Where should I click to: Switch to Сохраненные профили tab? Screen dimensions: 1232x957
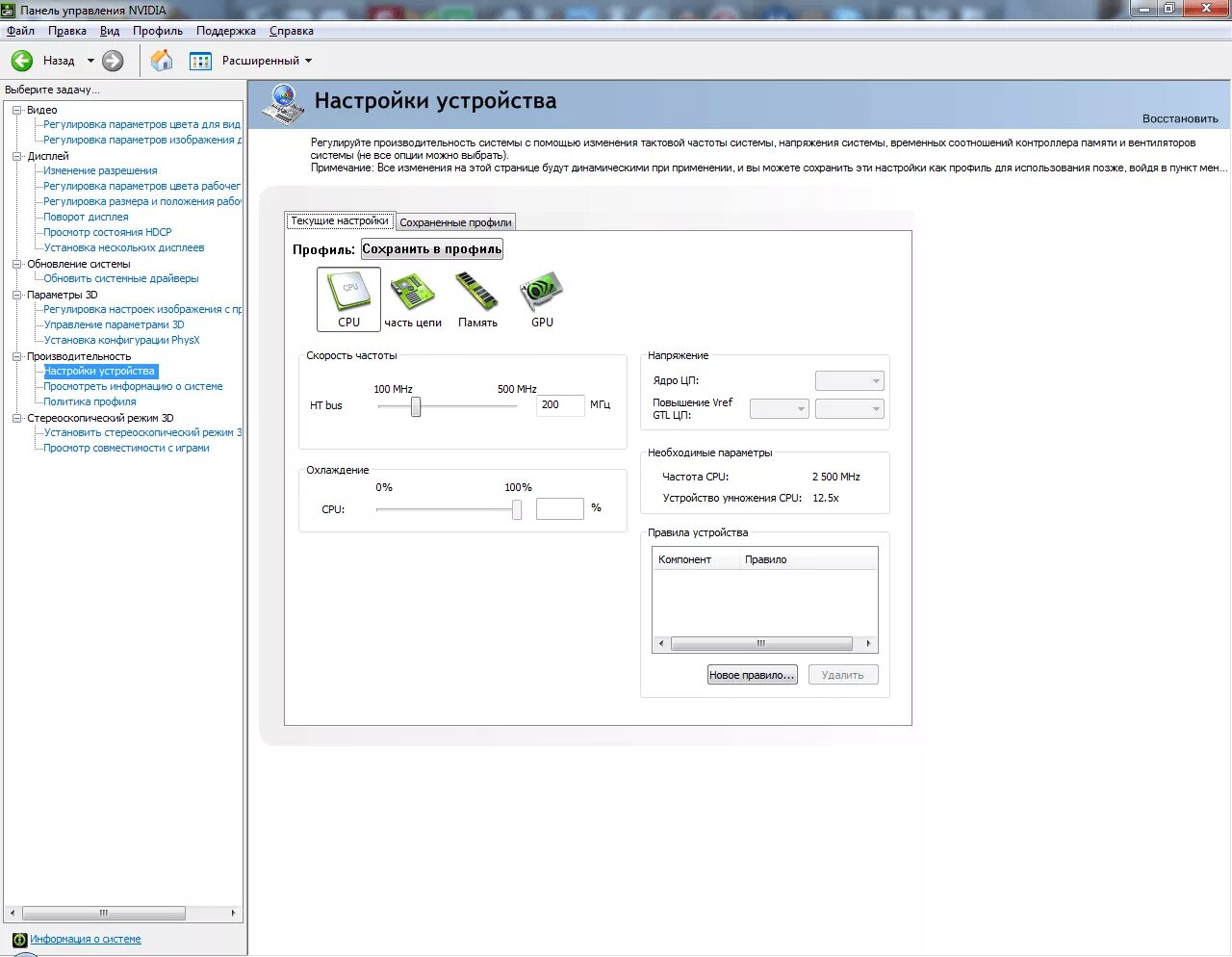pyautogui.click(x=455, y=222)
